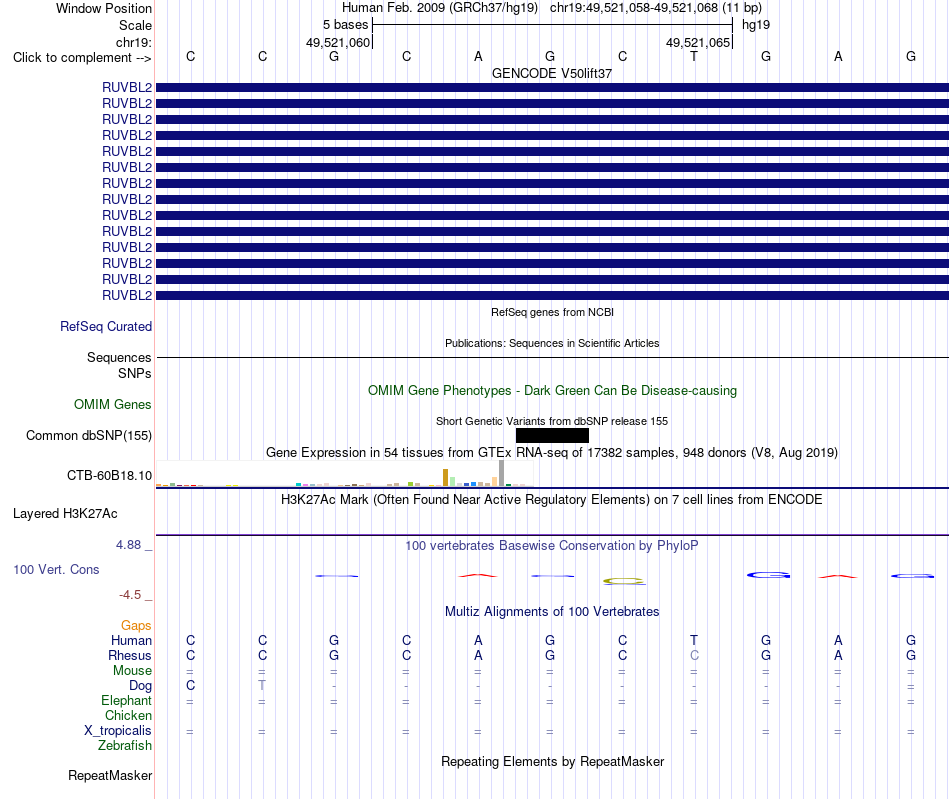Open the 'Common dbSNP(155)' track label

click(x=89, y=436)
